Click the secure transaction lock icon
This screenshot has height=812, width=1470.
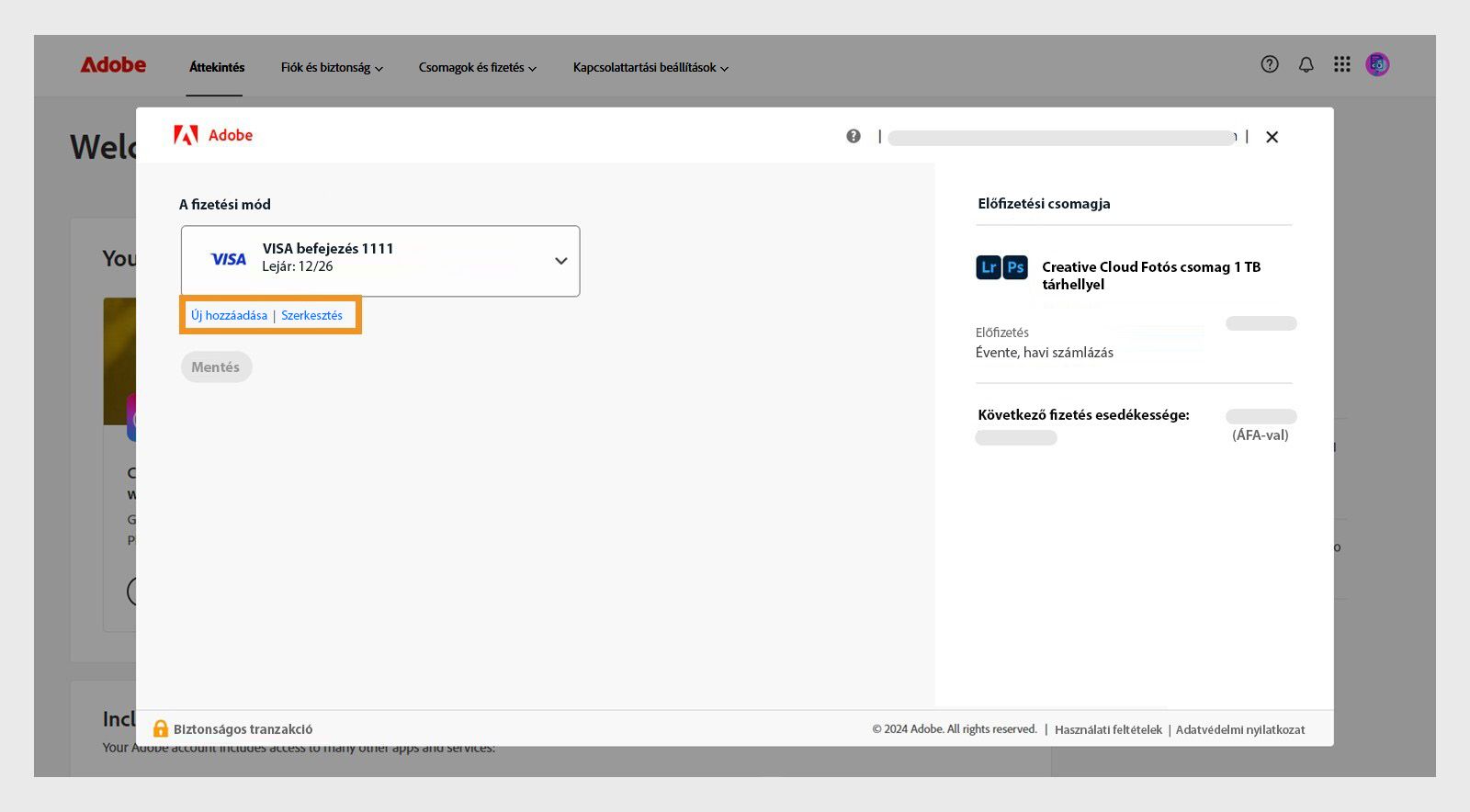pos(161,728)
